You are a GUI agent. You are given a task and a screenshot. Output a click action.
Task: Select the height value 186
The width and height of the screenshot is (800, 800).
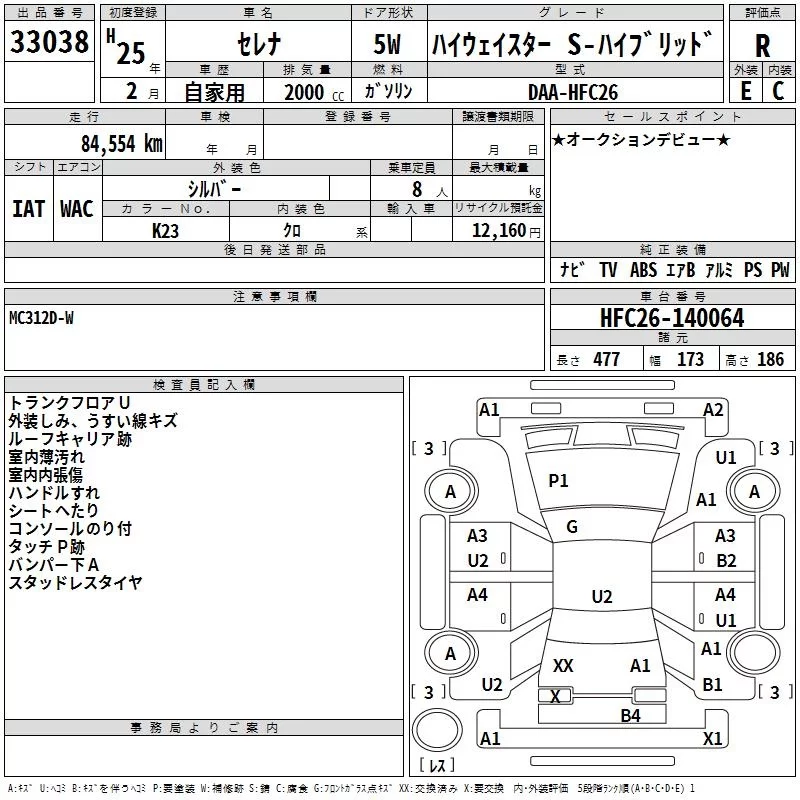tap(770, 359)
